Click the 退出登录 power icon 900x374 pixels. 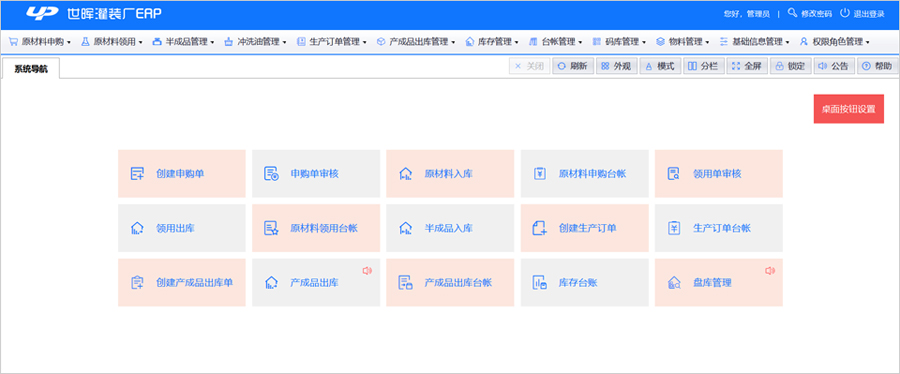[844, 13]
